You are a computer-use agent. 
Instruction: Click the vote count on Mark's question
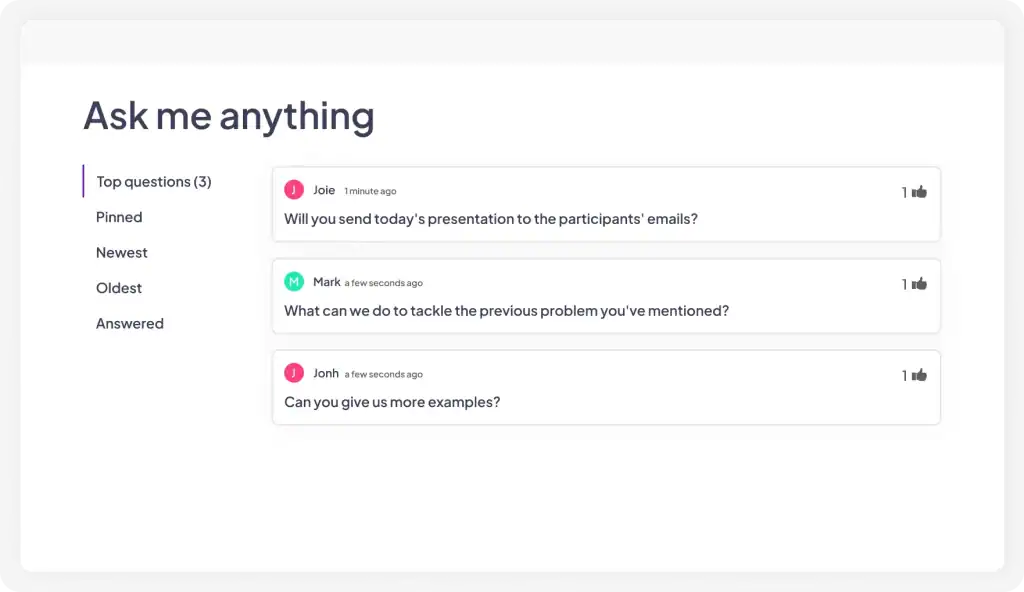click(905, 284)
